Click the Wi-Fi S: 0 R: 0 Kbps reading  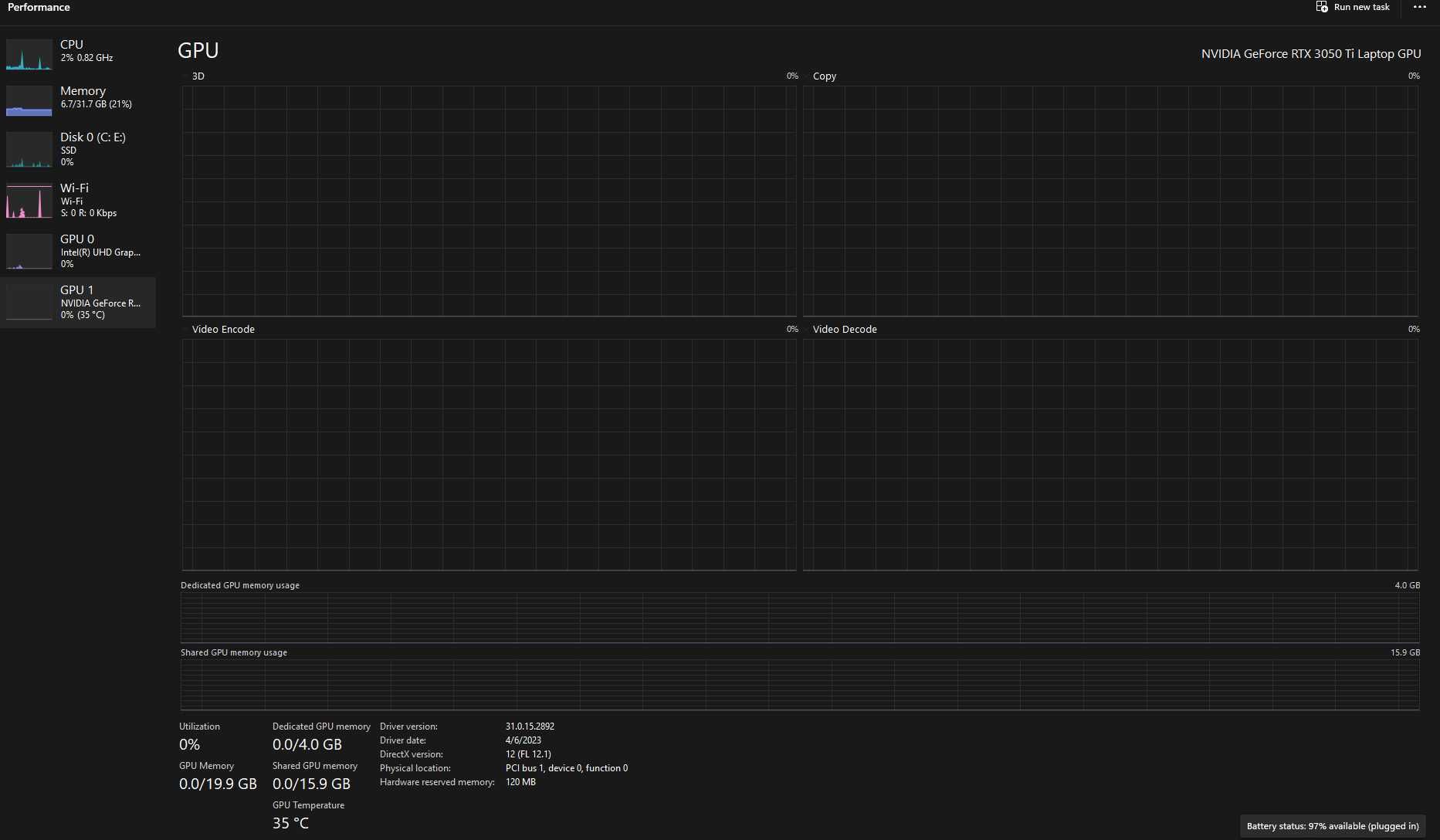[x=89, y=213]
